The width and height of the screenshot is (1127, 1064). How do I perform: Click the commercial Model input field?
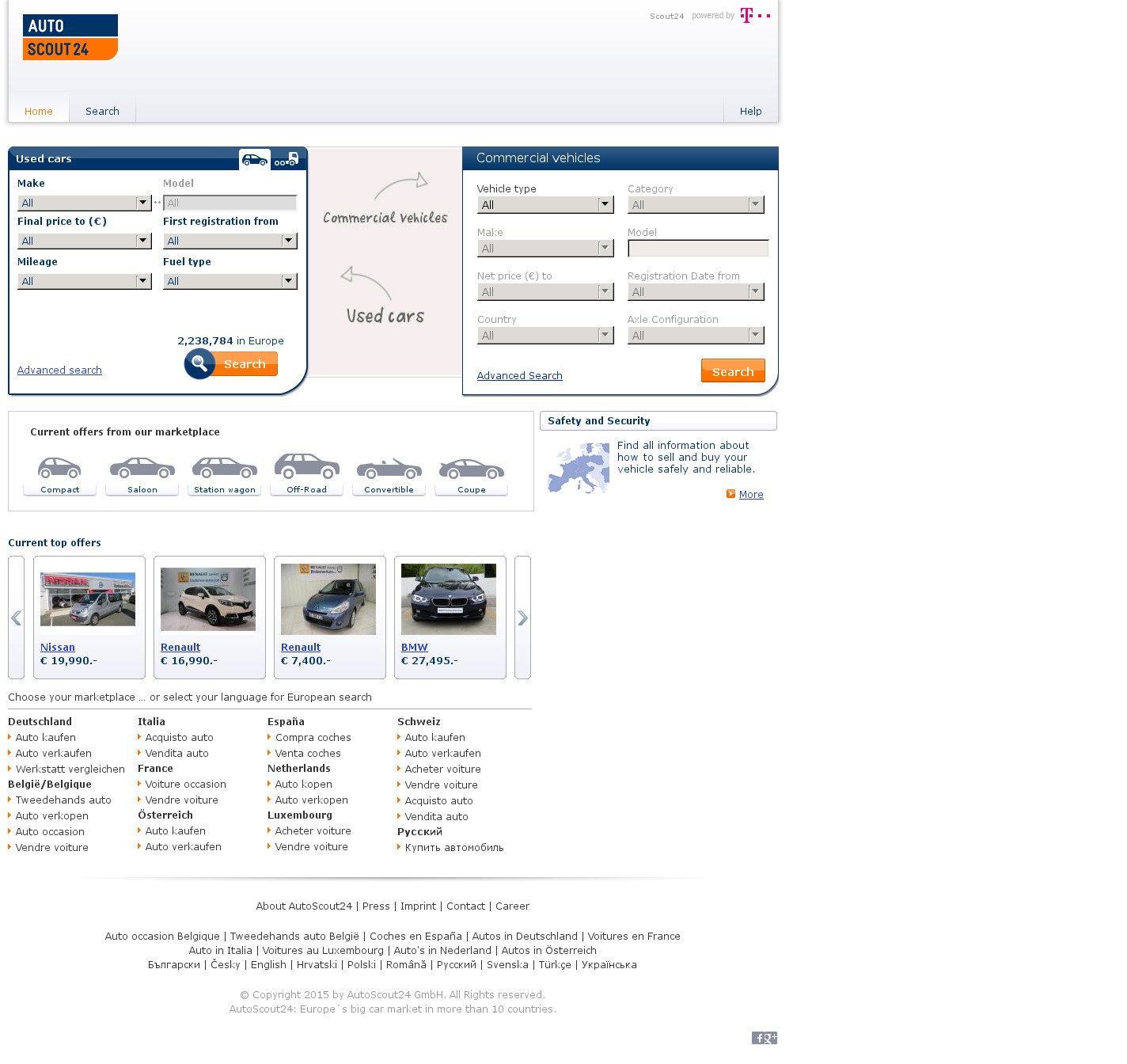coord(698,249)
